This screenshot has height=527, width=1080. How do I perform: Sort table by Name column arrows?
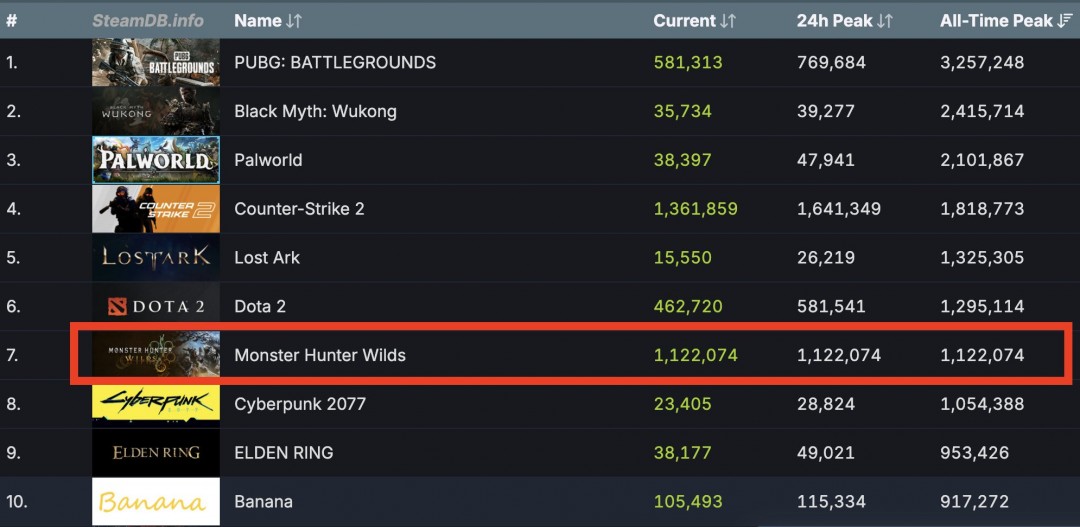tap(294, 21)
